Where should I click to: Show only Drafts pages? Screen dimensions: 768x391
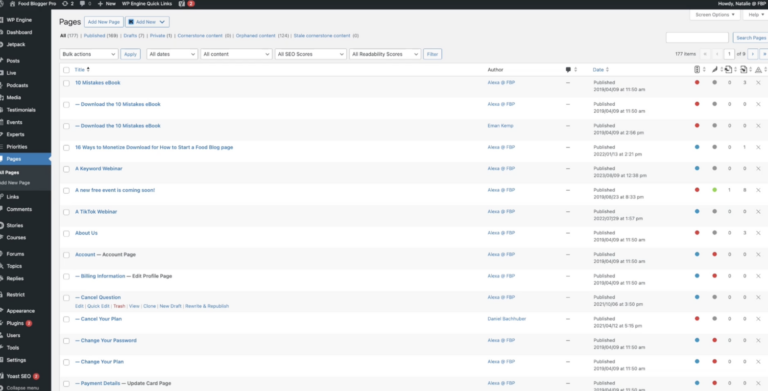pos(130,36)
